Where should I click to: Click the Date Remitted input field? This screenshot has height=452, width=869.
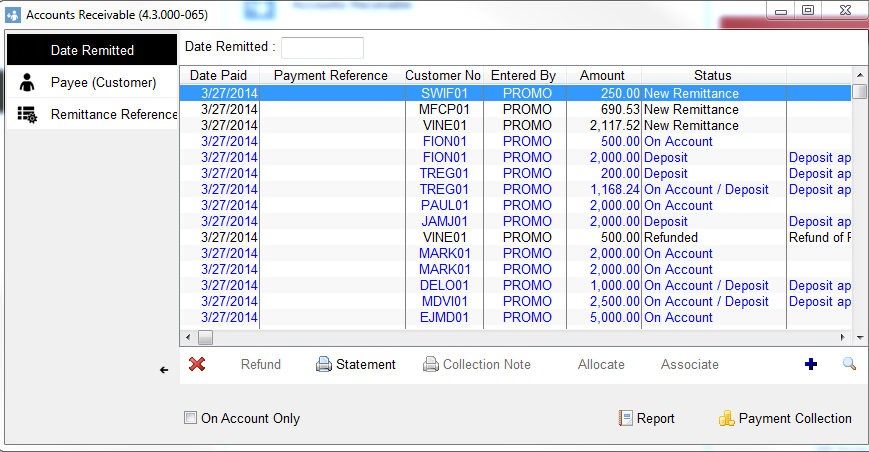[323, 48]
